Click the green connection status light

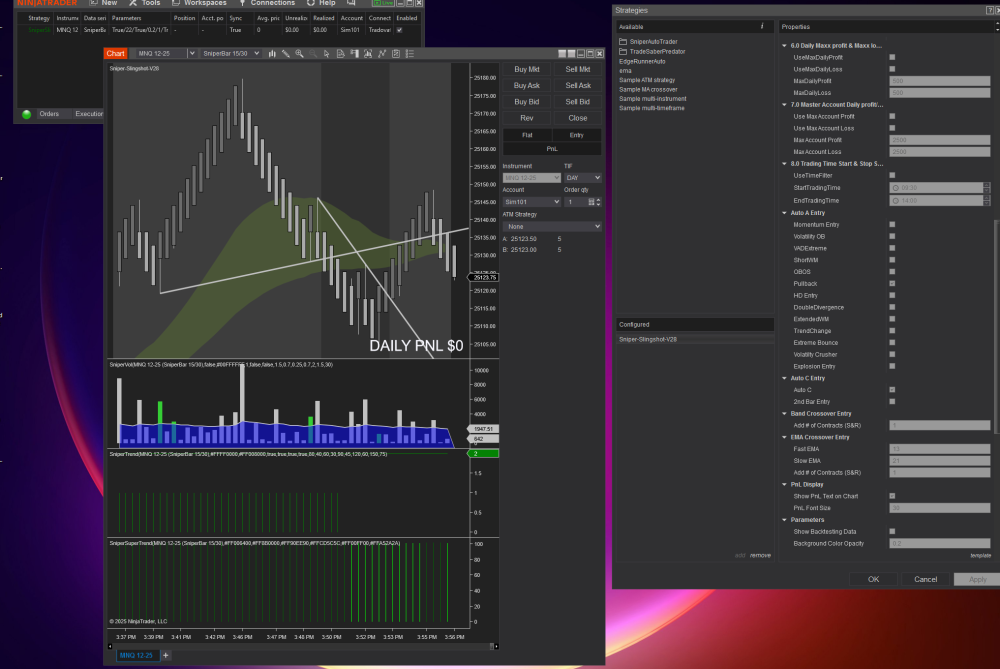26,114
